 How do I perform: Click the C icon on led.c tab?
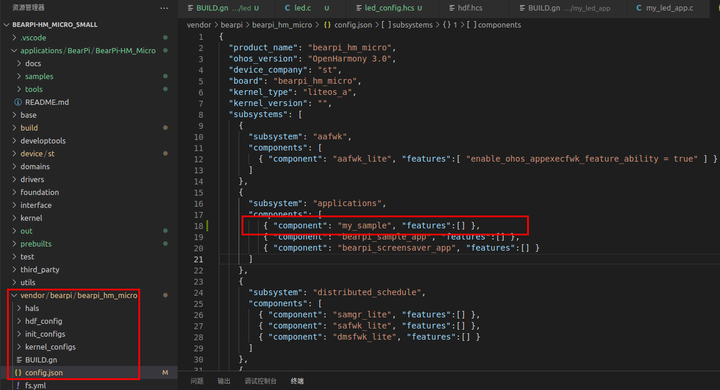point(287,8)
